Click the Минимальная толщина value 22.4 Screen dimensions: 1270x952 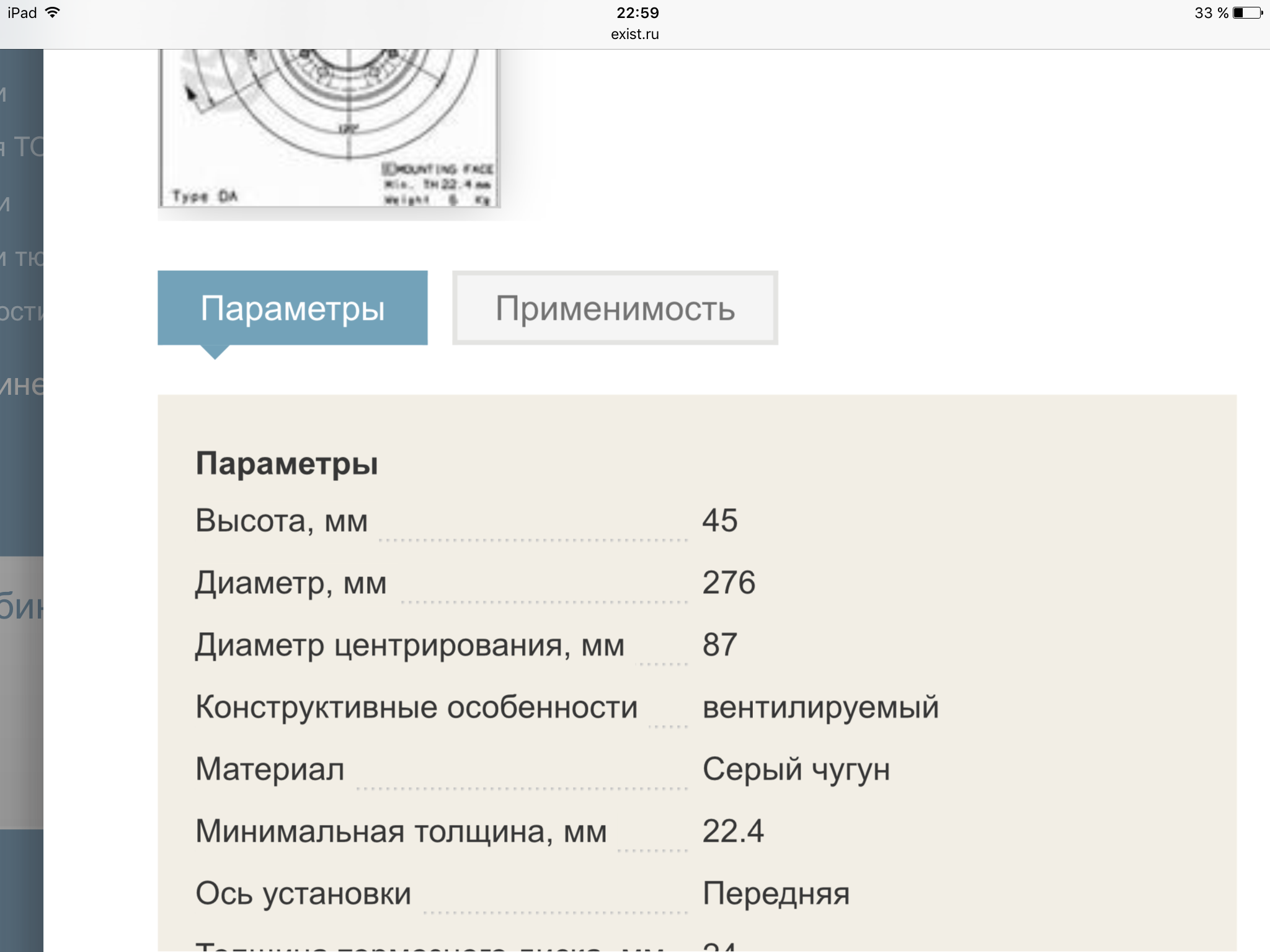732,831
